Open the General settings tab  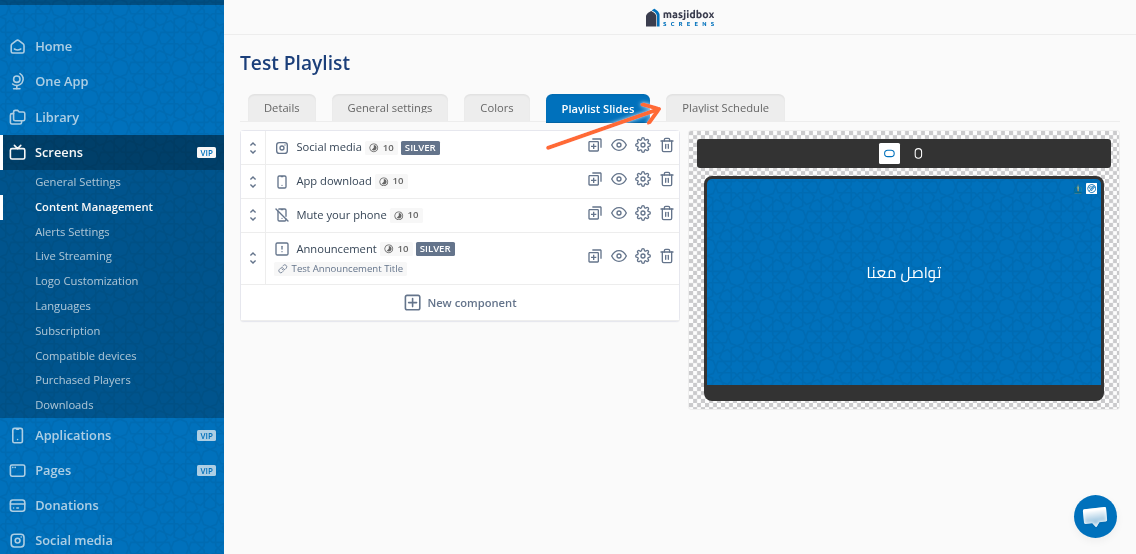(x=390, y=108)
